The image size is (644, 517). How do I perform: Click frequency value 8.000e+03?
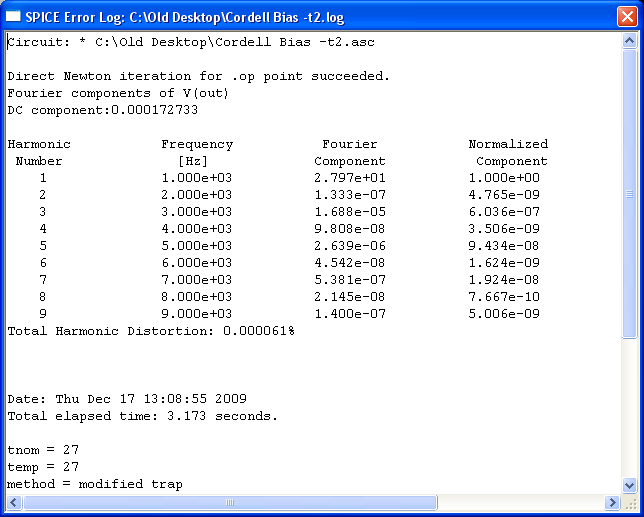point(197,297)
